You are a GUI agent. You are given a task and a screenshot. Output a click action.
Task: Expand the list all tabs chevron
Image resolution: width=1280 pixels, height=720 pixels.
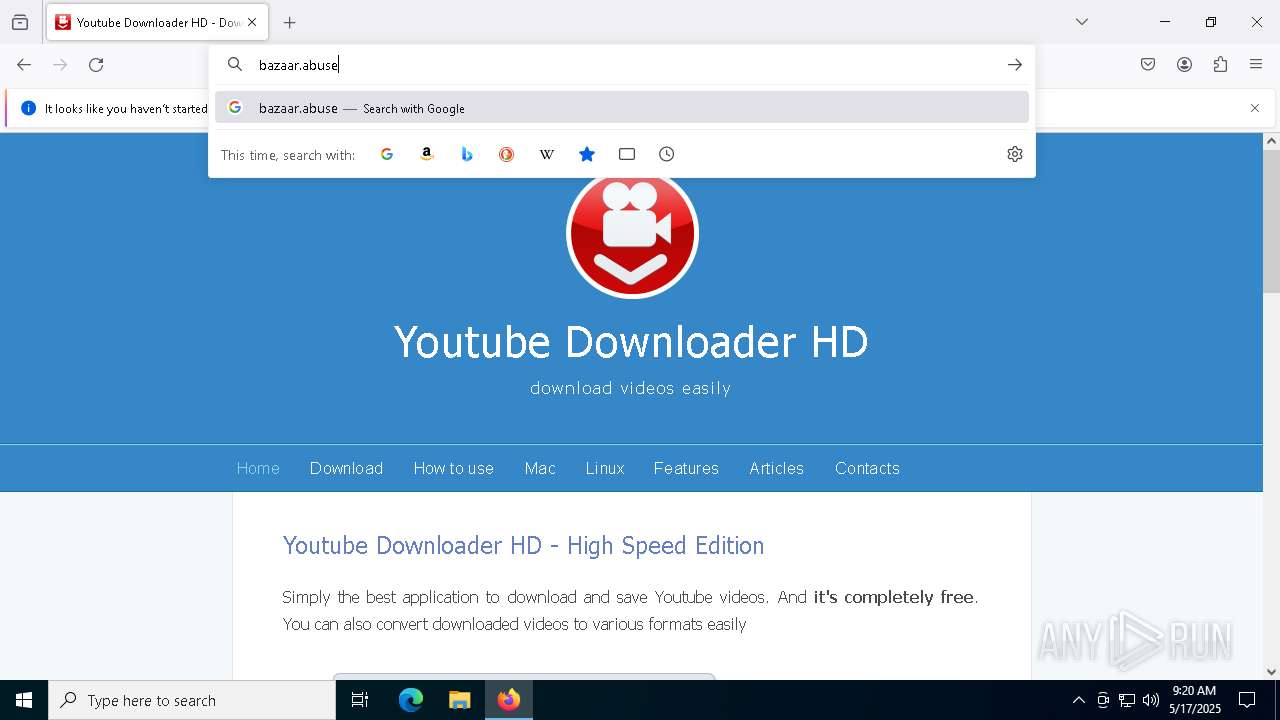(1082, 22)
